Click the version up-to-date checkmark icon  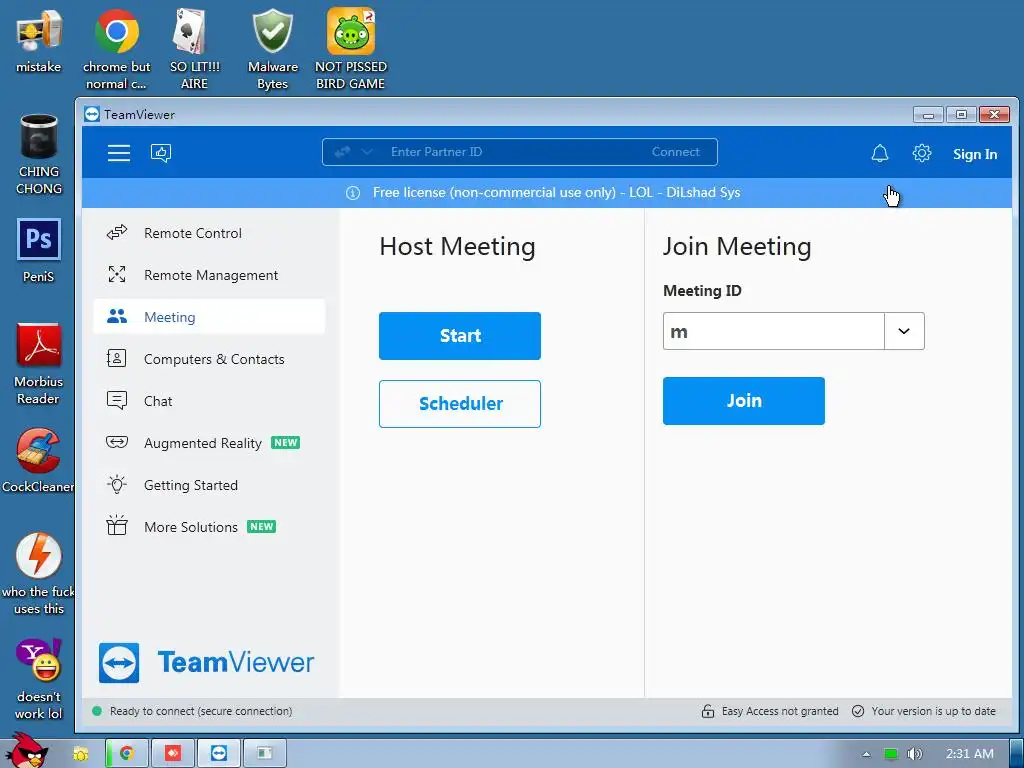(x=858, y=711)
